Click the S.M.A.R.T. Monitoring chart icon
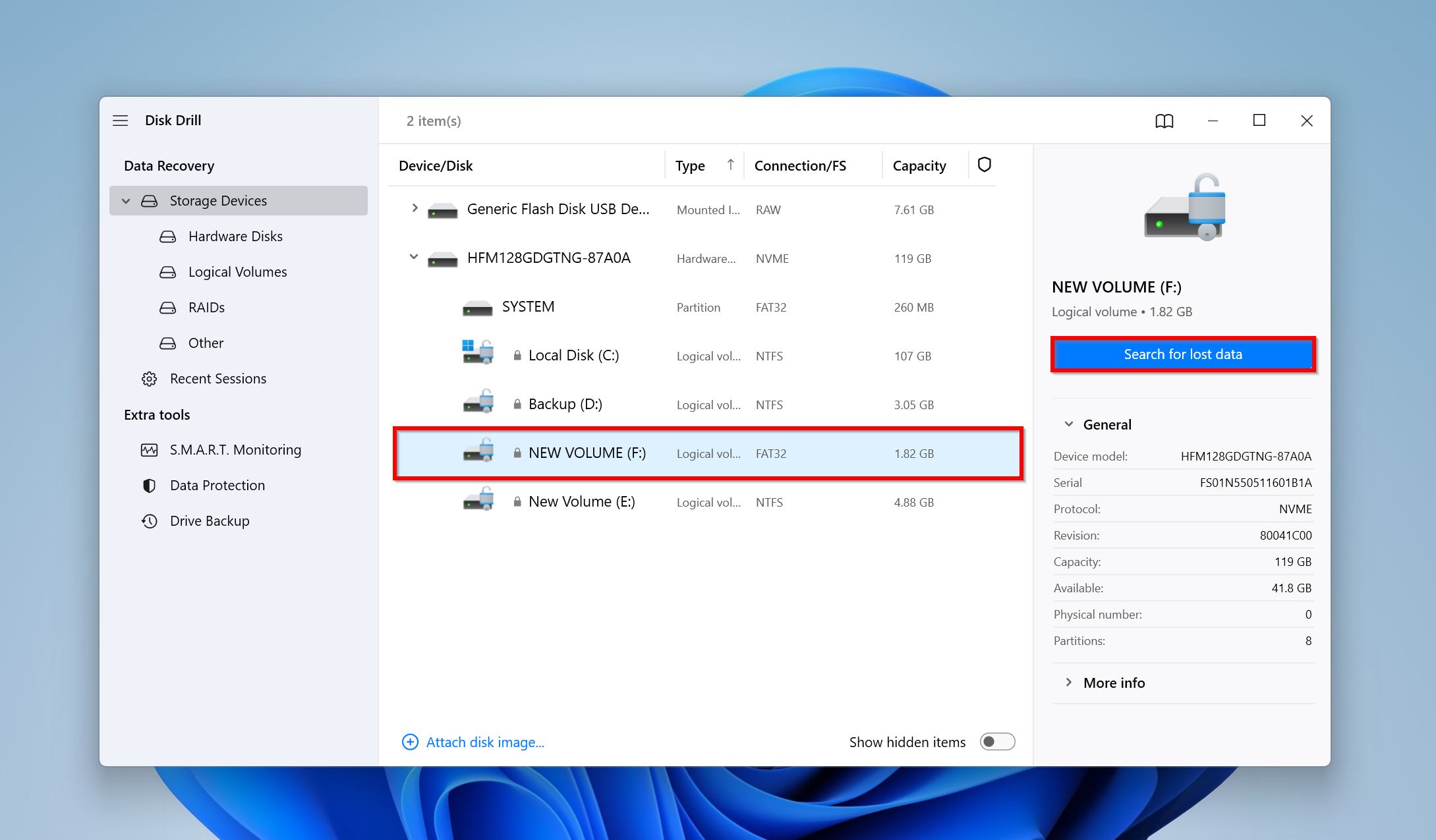1436x840 pixels. point(150,450)
